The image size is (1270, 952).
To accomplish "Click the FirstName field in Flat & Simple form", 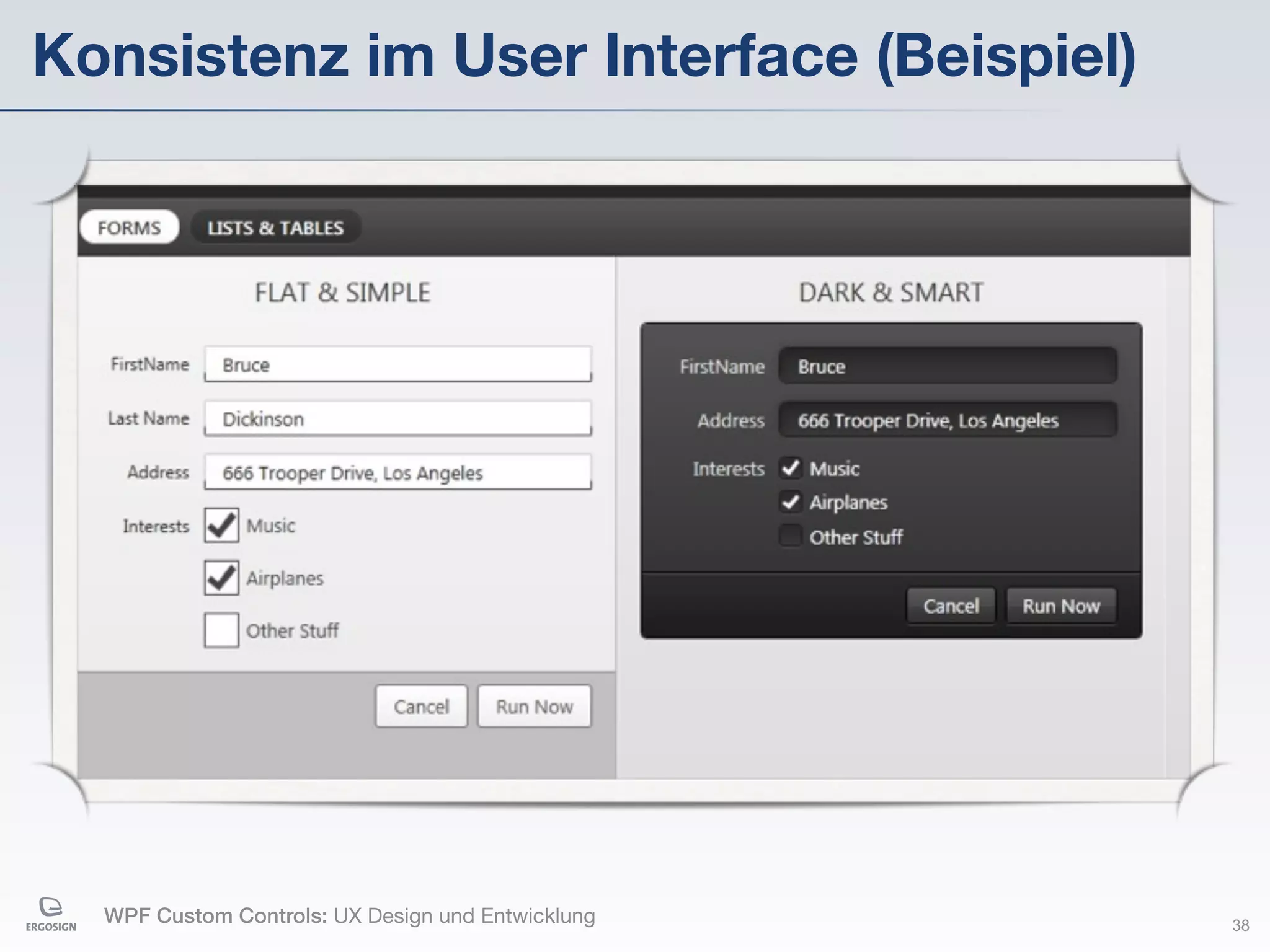I will (x=398, y=364).
